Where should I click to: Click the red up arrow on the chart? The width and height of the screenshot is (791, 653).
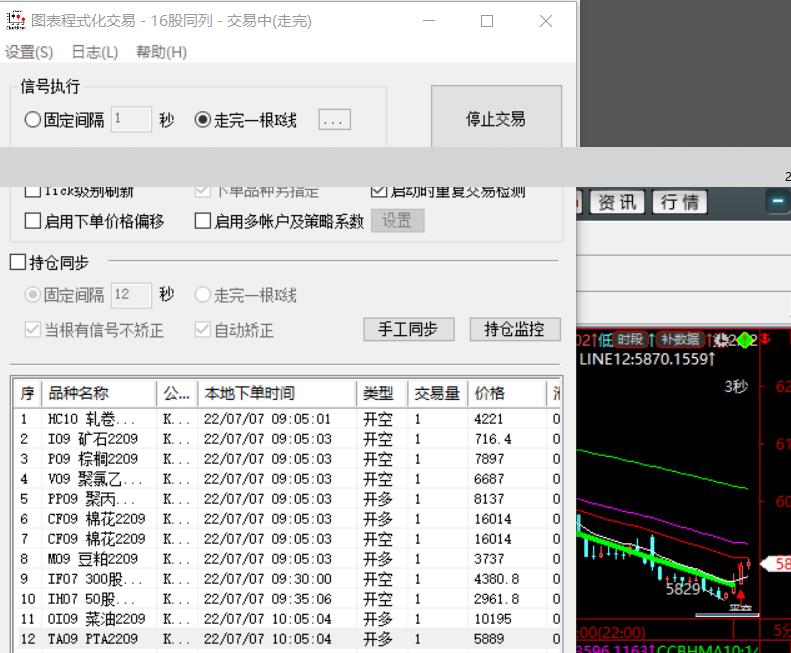coord(740,596)
